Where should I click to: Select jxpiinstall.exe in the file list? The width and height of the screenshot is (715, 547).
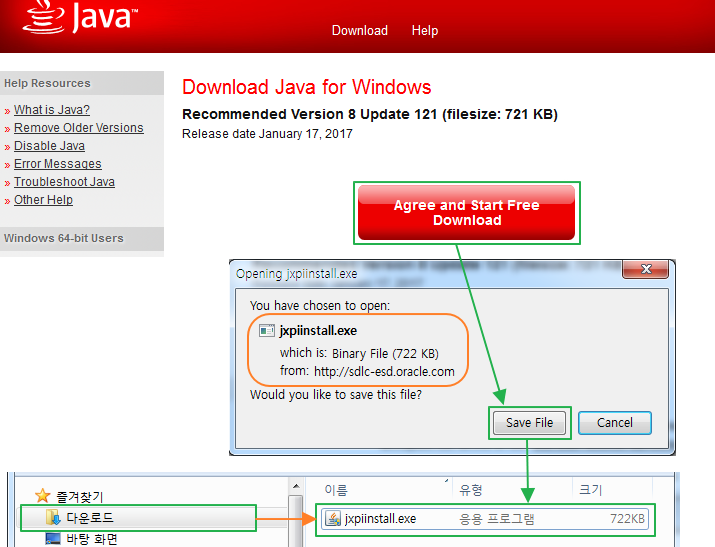point(485,519)
